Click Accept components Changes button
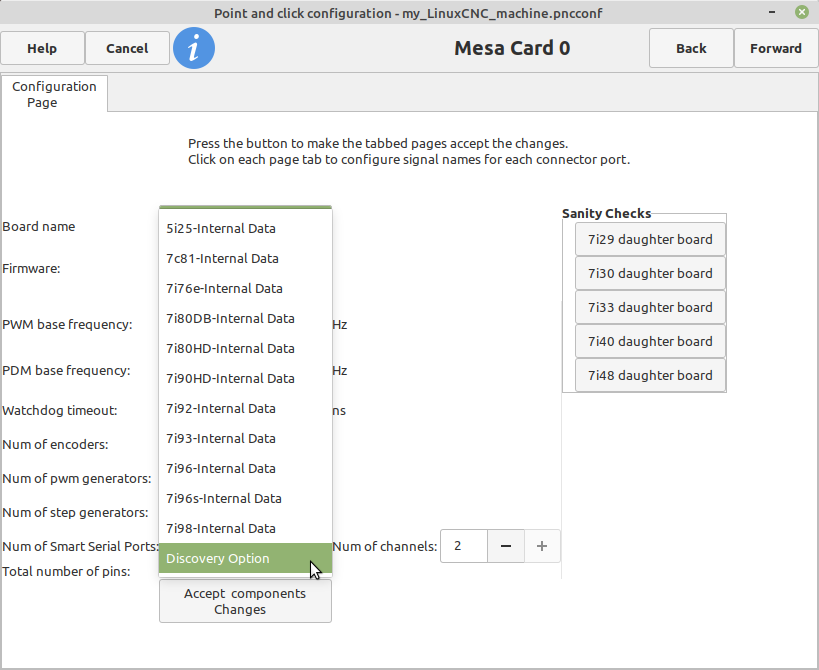Viewport: 819px width, 670px height. pos(245,601)
